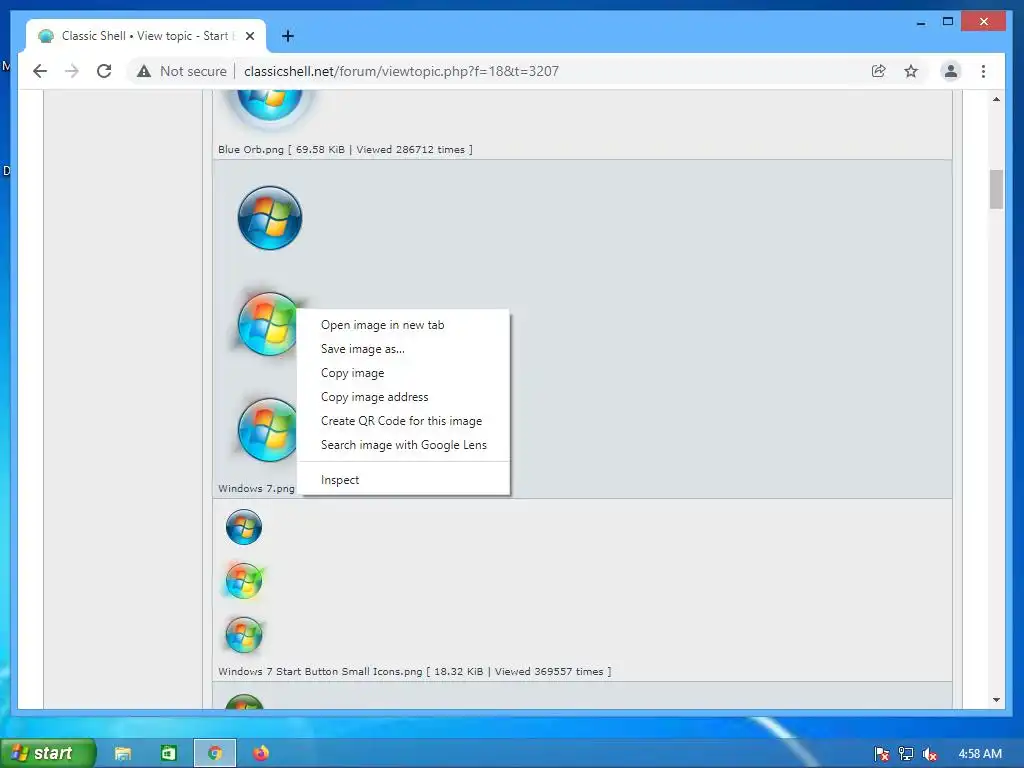Open a new tab with plus button

288,36
